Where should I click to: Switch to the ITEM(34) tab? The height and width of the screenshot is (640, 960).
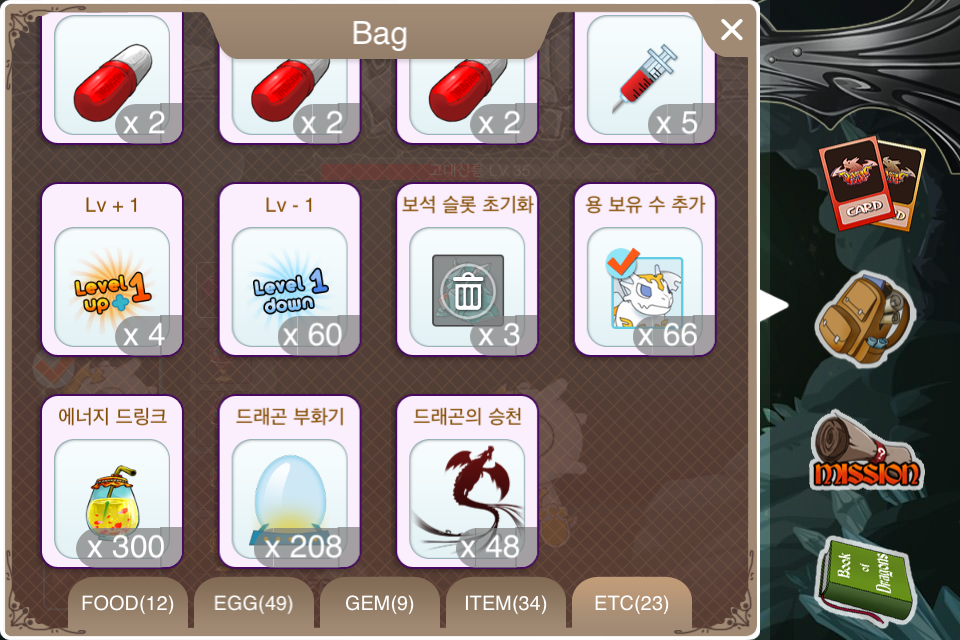[x=506, y=603]
